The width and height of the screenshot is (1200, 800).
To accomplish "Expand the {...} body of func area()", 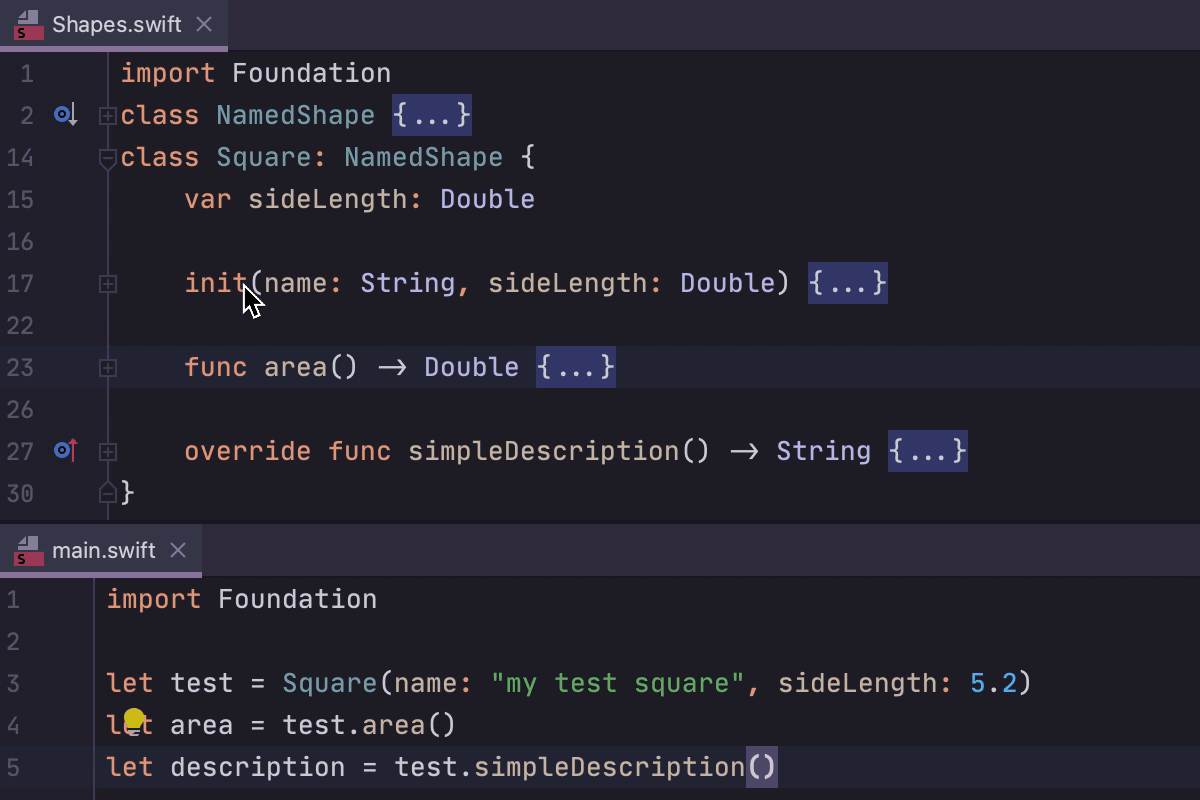I will pyautogui.click(x=575, y=367).
